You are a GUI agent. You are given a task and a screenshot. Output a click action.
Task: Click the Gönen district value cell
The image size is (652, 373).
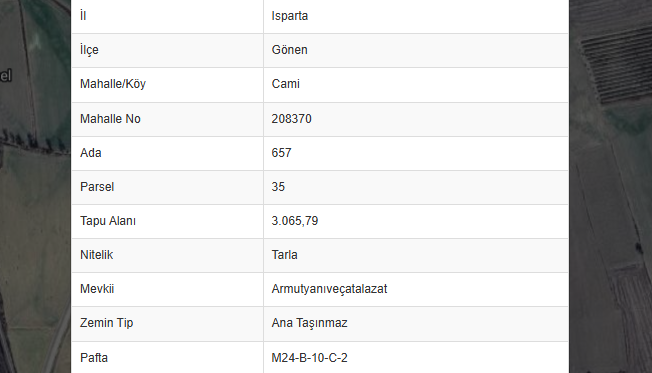point(416,50)
